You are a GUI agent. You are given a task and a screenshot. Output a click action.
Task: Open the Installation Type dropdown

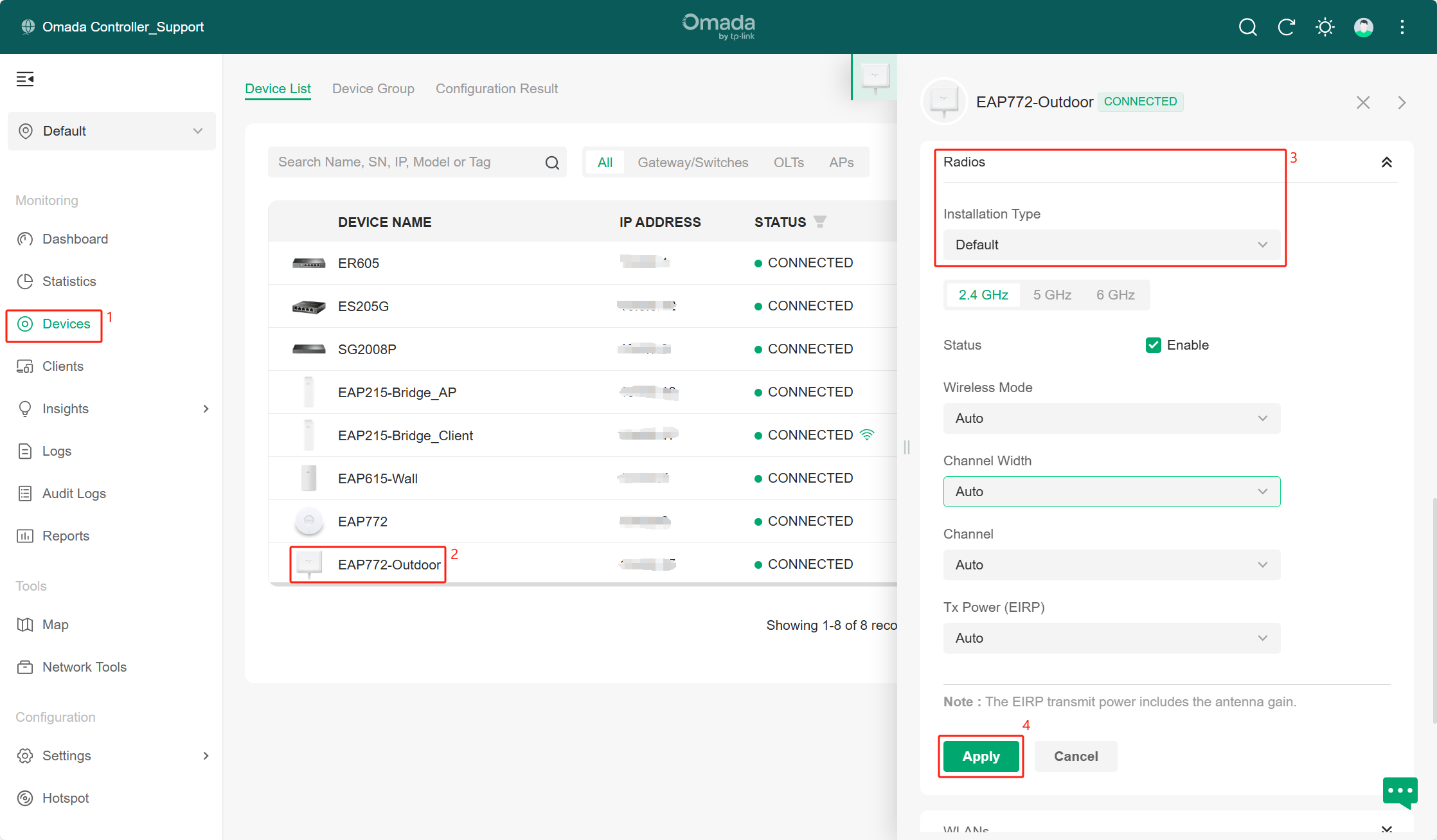coord(1111,245)
